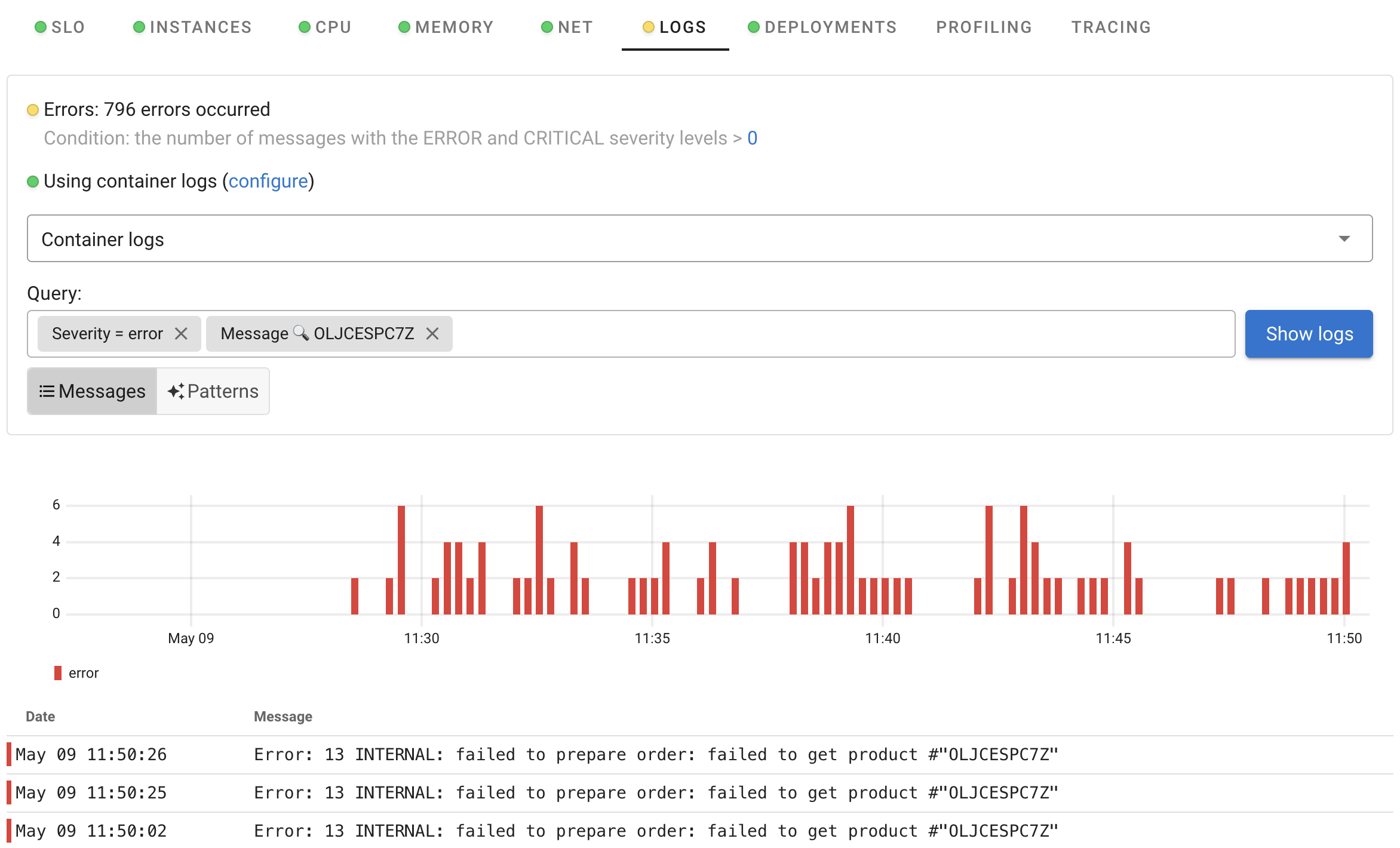Screen dimensions: 1400x848
Task: Open the Tracing tab
Action: 1111,27
